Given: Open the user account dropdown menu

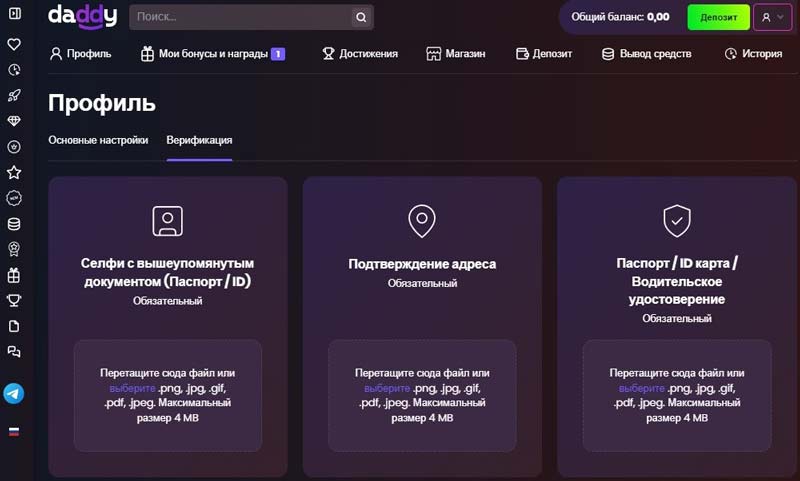Looking at the screenshot, I should coord(772,17).
